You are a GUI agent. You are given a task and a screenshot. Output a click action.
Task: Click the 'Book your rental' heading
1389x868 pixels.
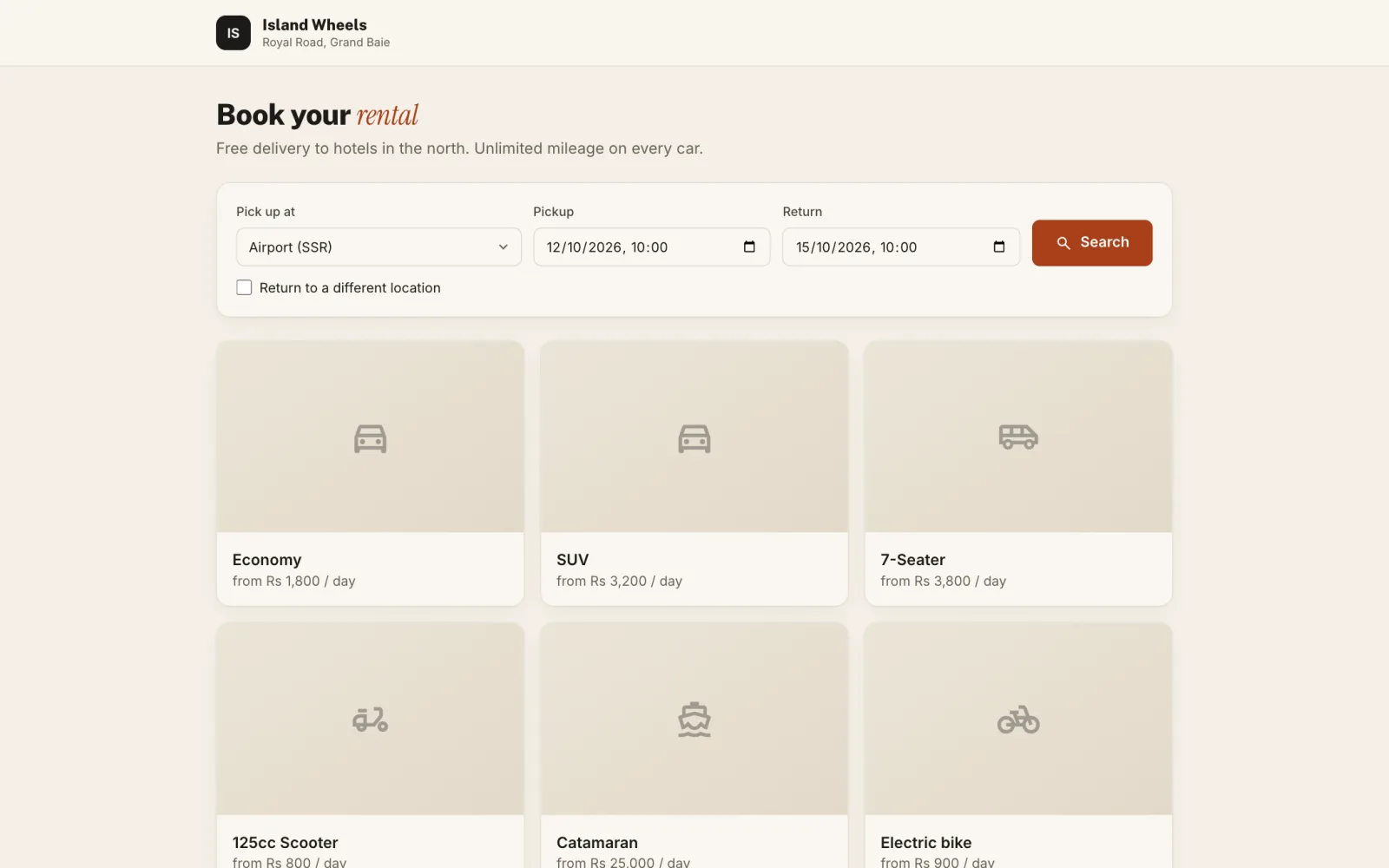[317, 115]
